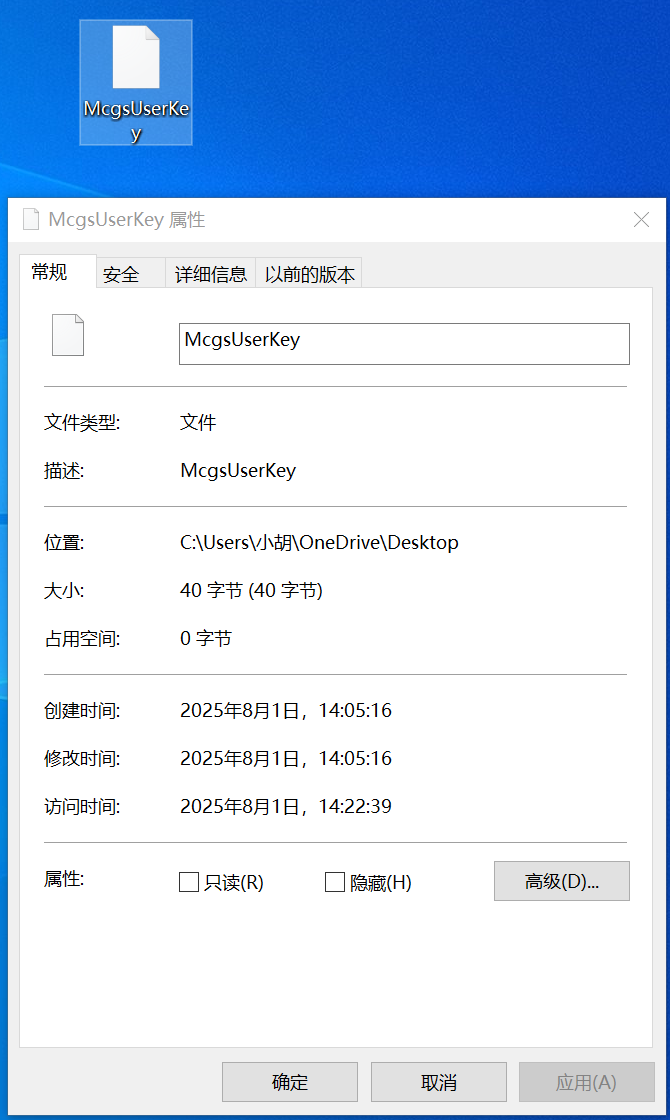Click the McgsUserKey description value
The height and width of the screenshot is (1120, 670).
pyautogui.click(x=238, y=470)
